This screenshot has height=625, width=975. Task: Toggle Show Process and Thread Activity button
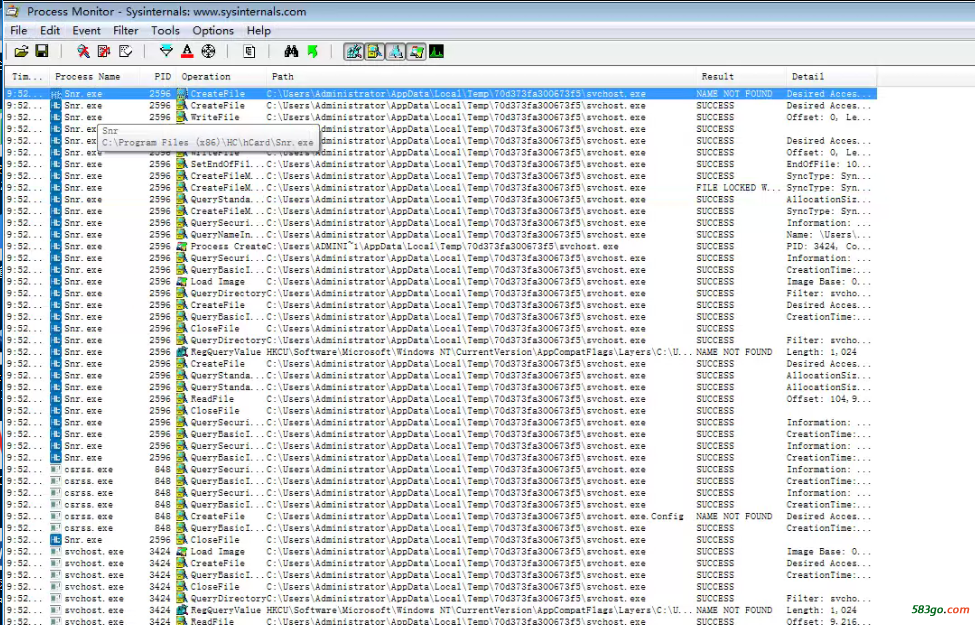[x=416, y=52]
